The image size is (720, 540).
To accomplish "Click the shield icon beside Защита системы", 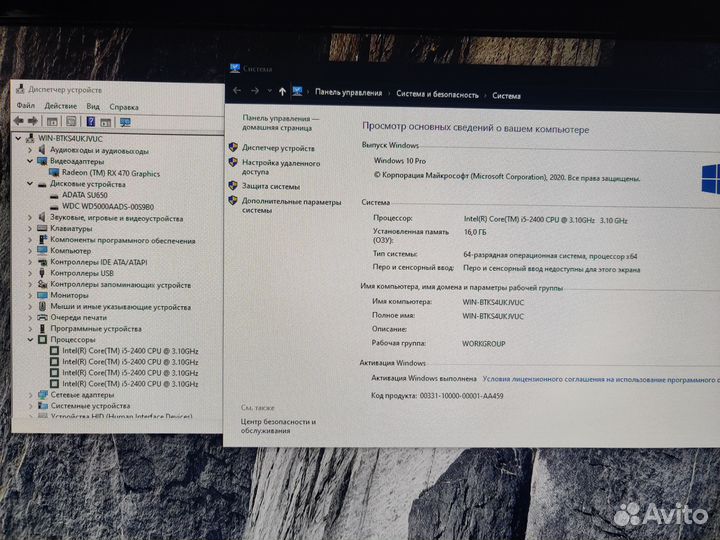I will tap(233, 186).
